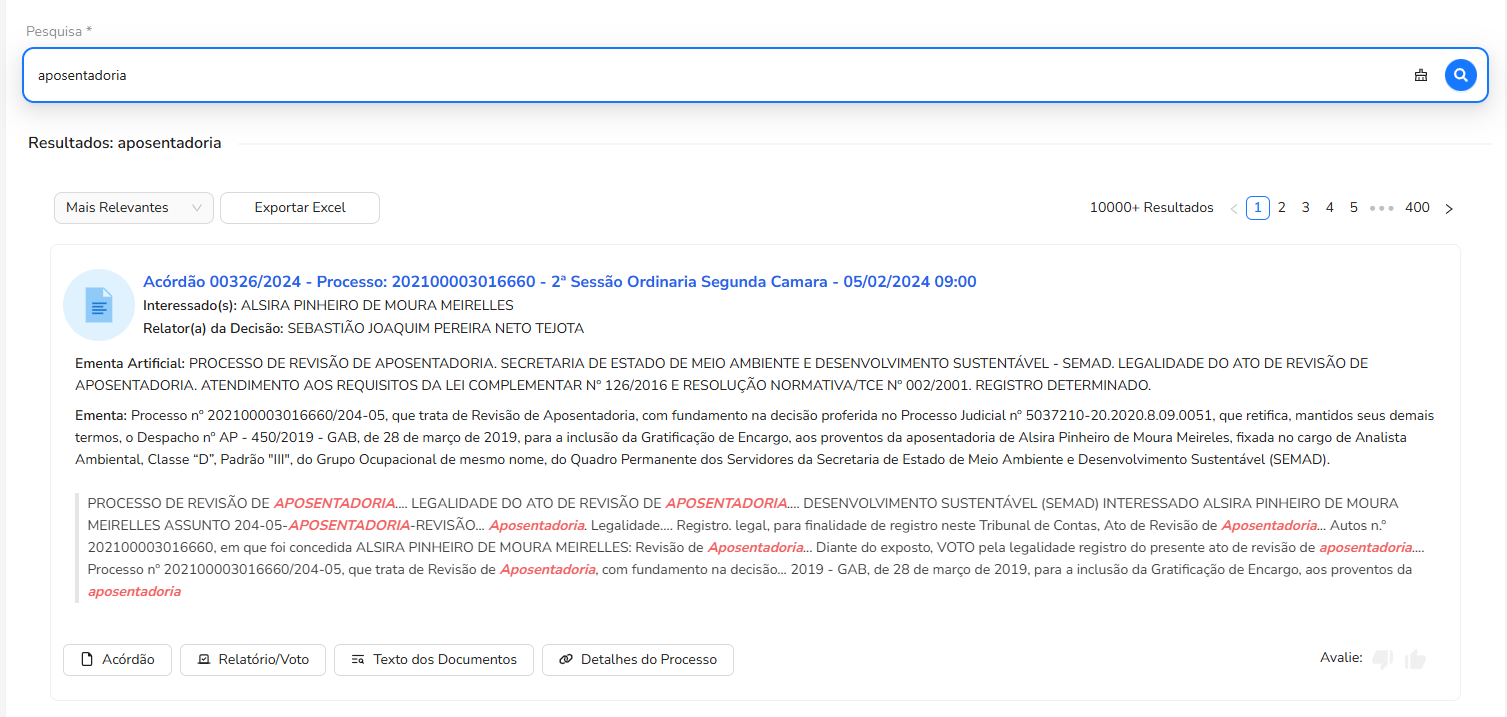The image size is (1507, 717).
Task: Open Relatório/Voto button
Action: pos(253,660)
